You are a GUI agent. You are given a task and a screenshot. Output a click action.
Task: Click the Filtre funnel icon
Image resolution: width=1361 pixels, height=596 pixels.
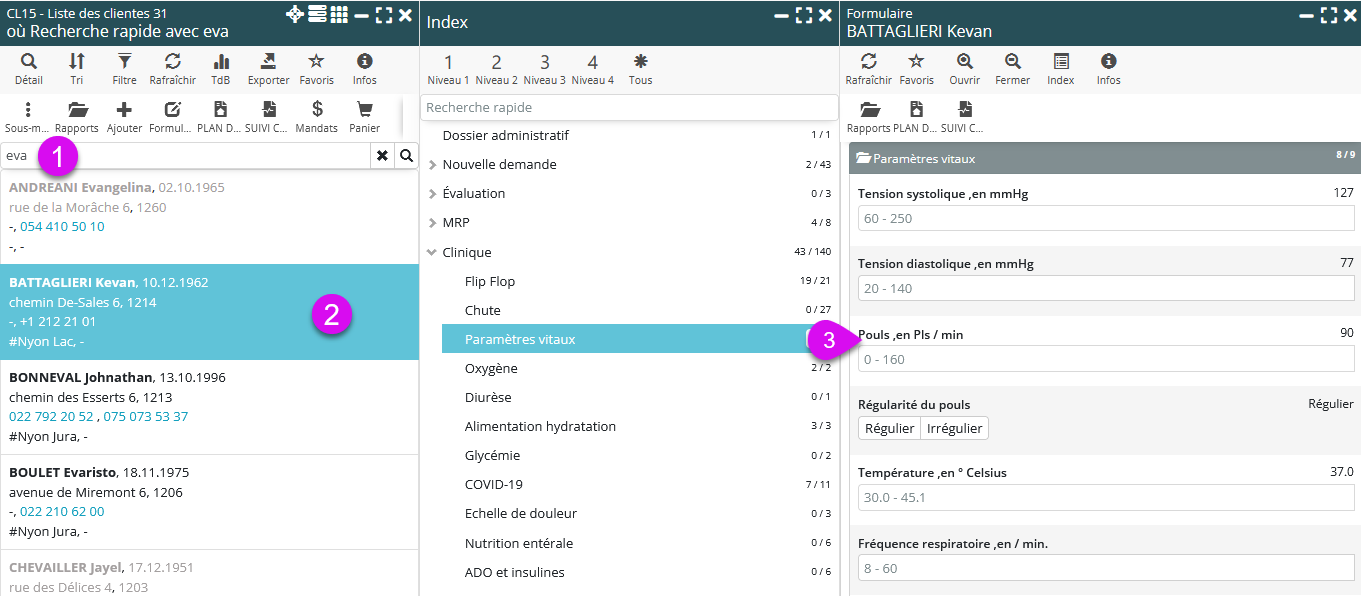coord(124,68)
